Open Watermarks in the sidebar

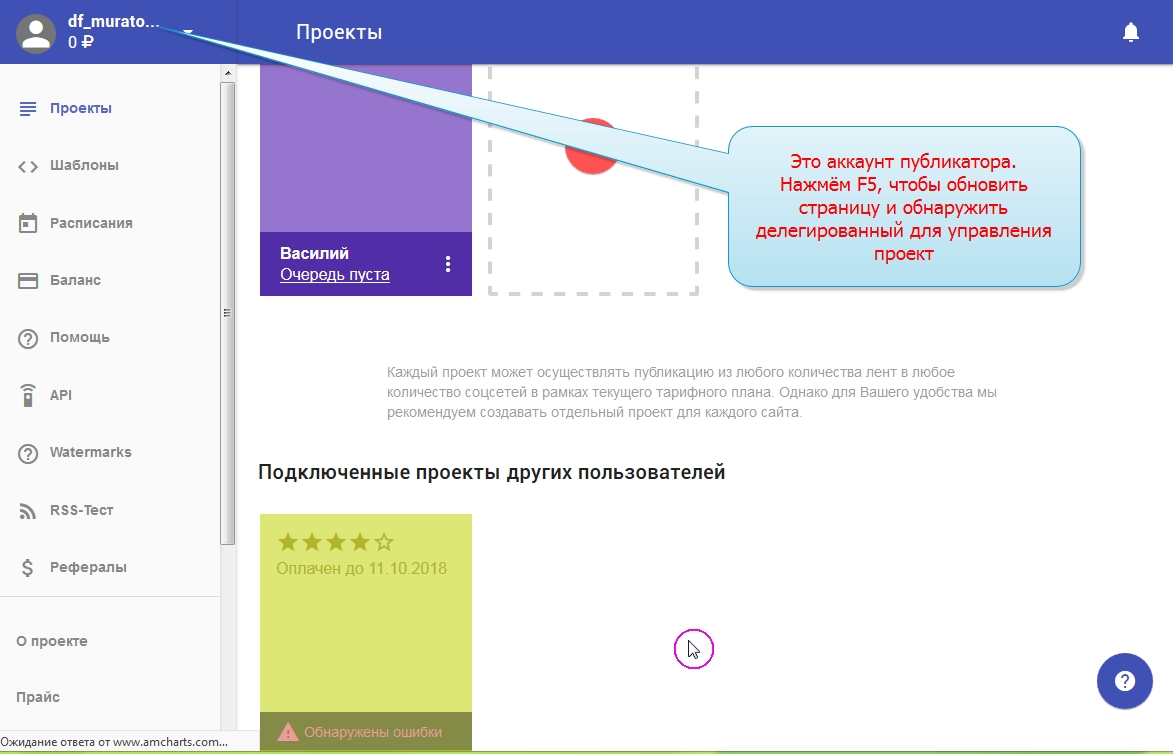[x=90, y=452]
